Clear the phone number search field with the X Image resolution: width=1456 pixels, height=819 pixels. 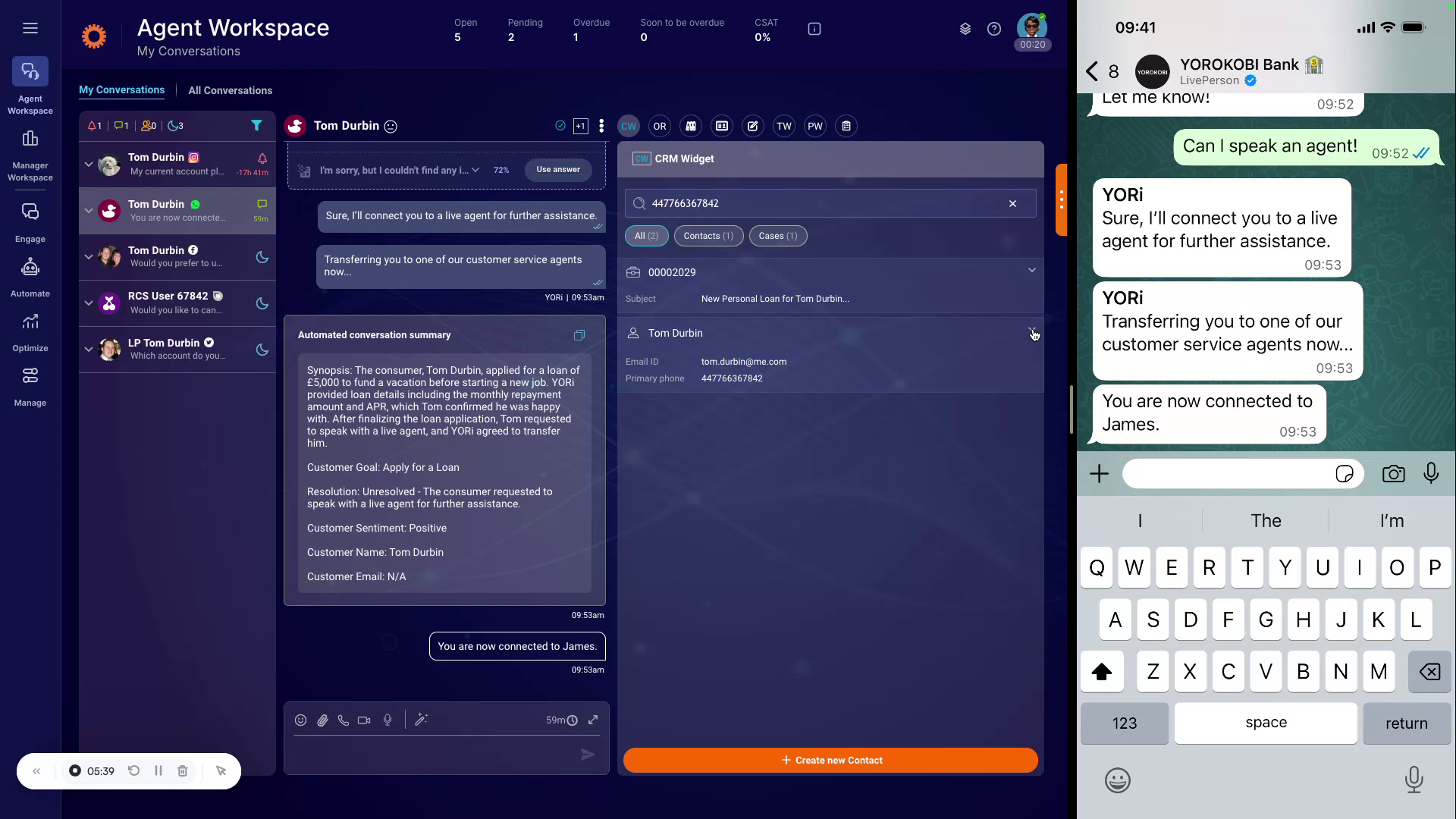[1012, 203]
